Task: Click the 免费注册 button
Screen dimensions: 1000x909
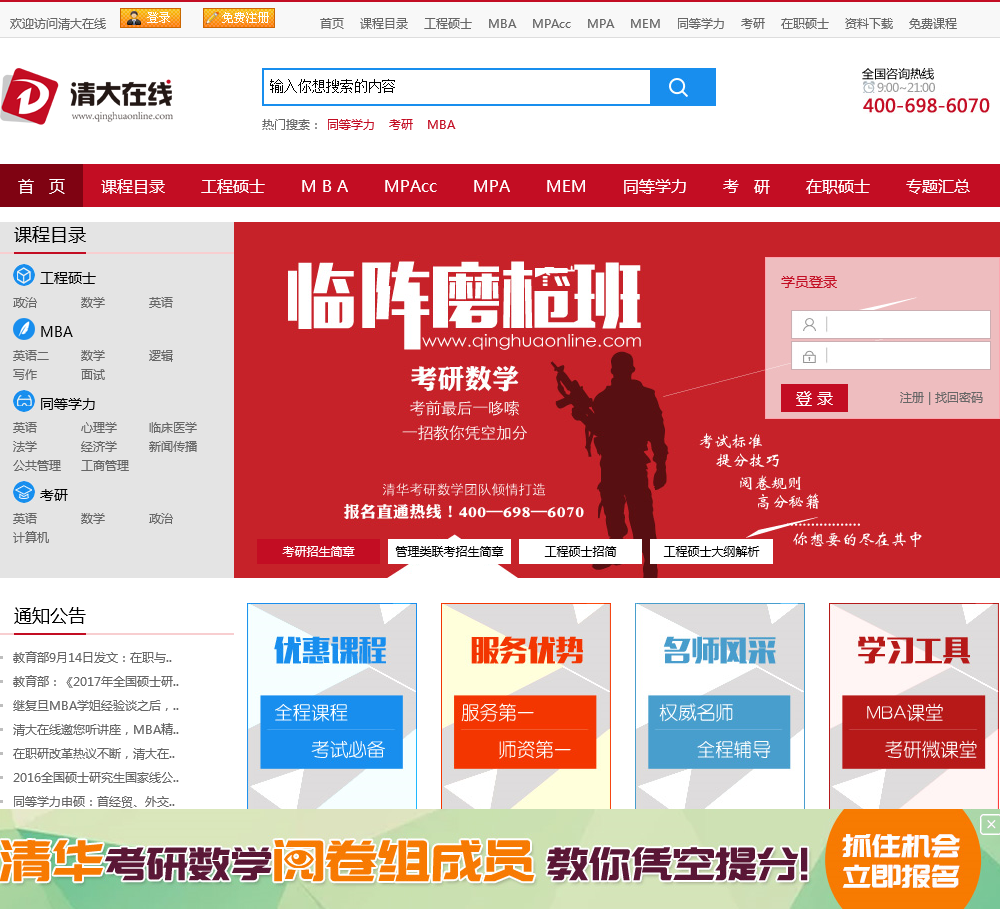Action: pos(239,18)
